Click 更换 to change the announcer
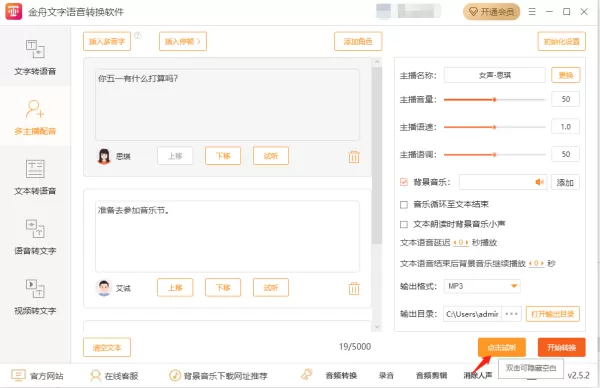The image size is (600, 388). click(565, 75)
